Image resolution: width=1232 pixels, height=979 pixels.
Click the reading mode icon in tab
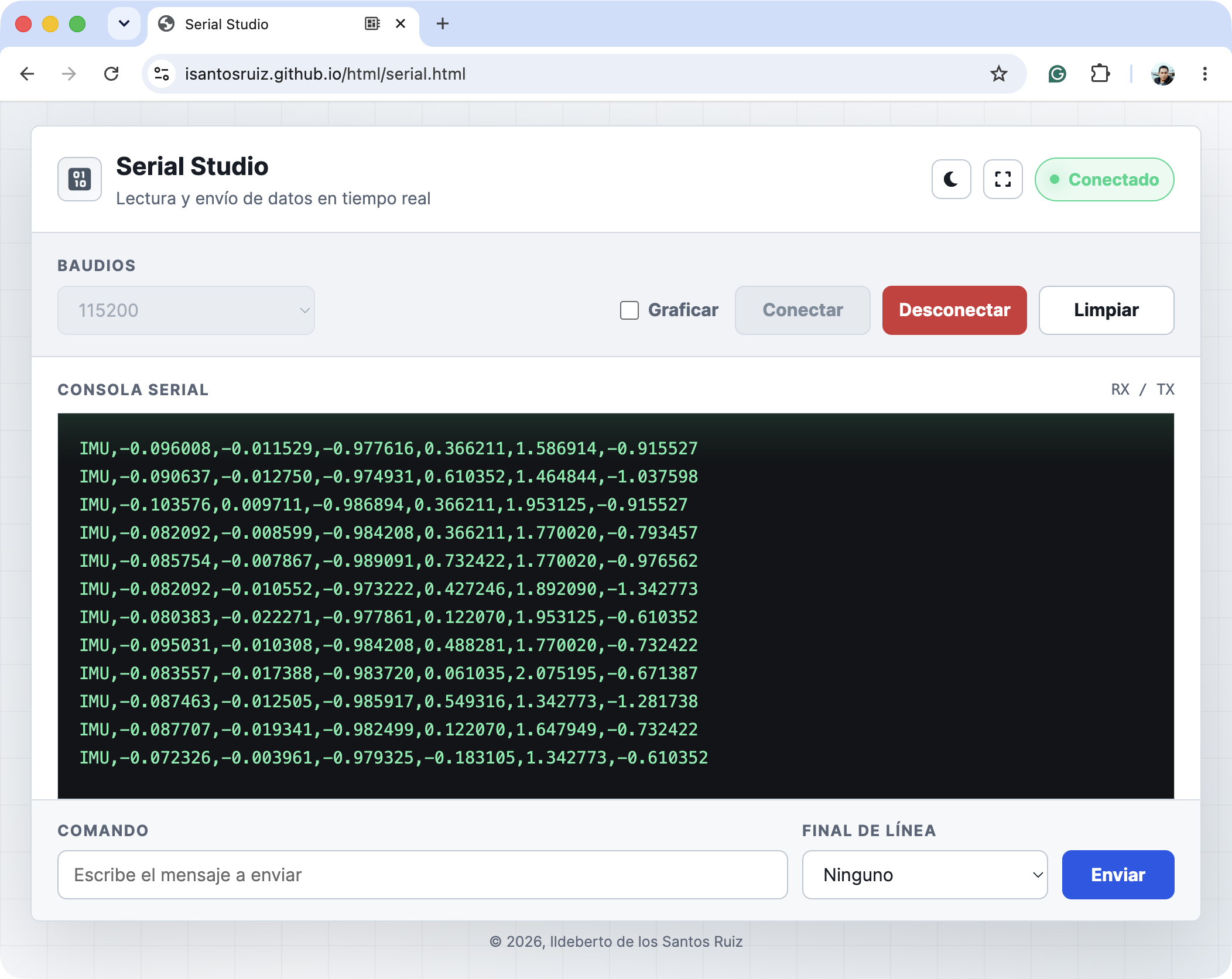pyautogui.click(x=372, y=23)
